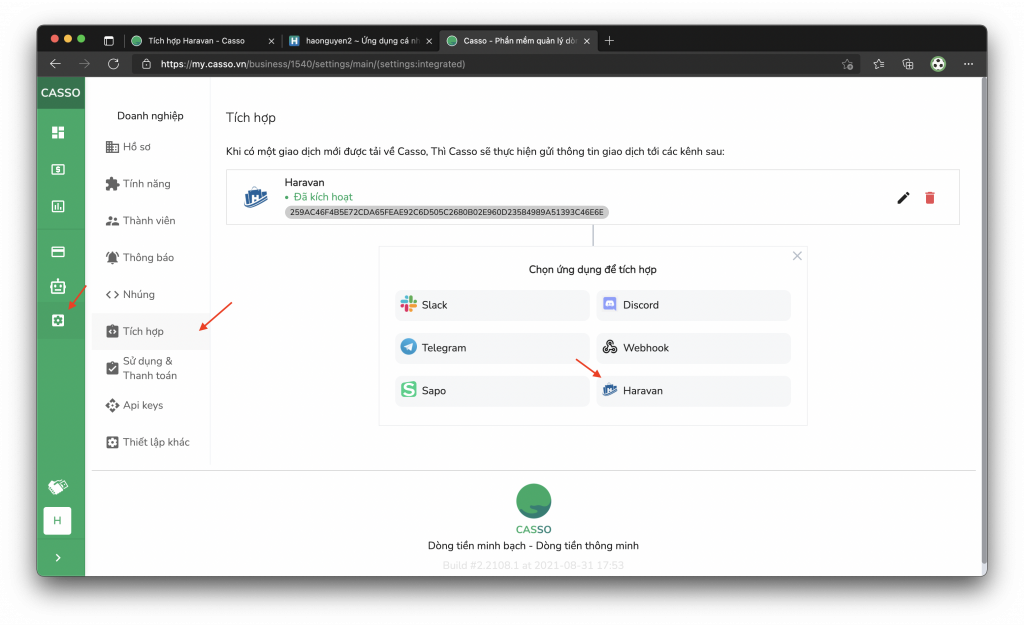
Task: Choose Webhook integration
Action: click(694, 347)
